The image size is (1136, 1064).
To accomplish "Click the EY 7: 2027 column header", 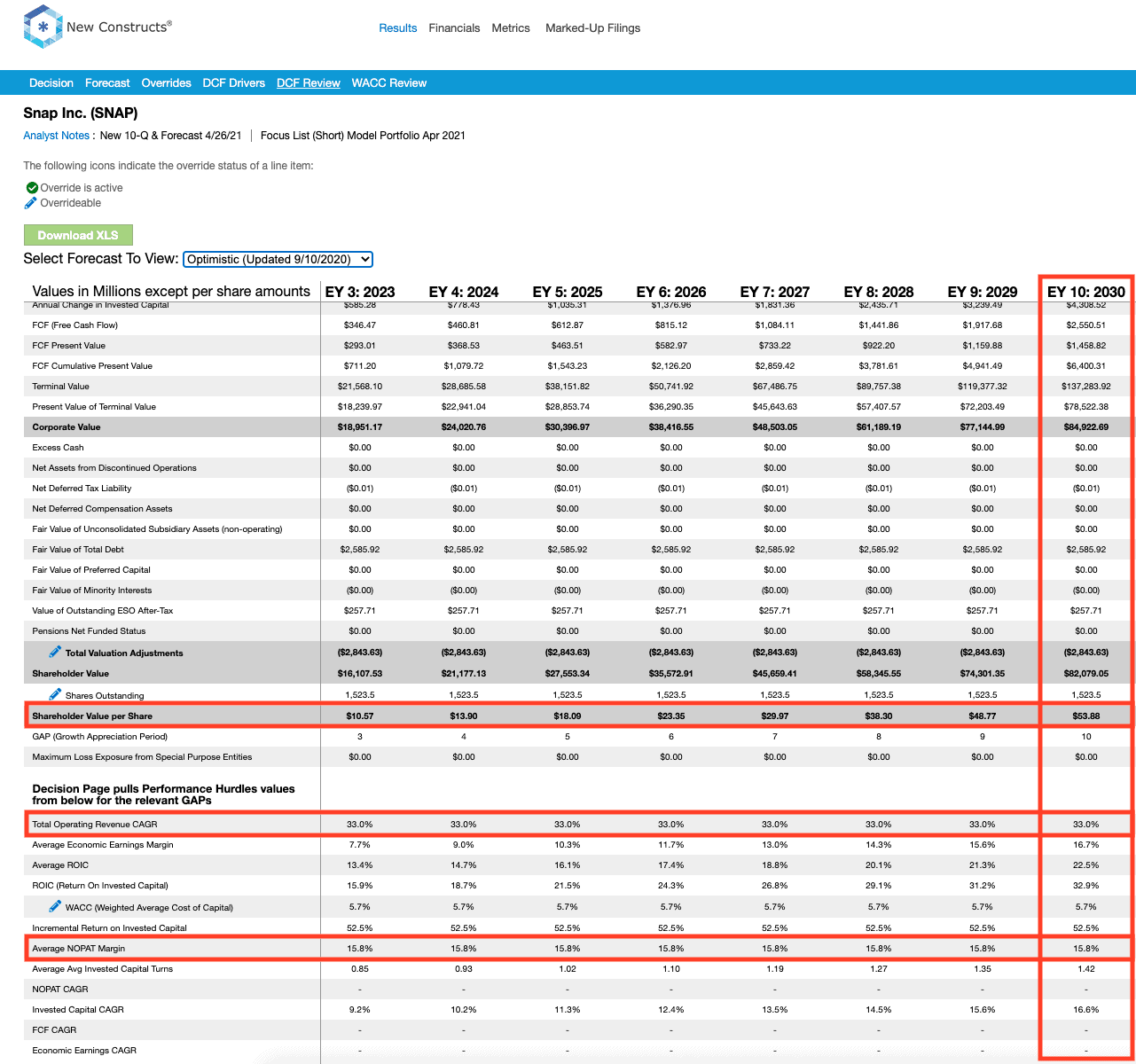I will point(775,292).
